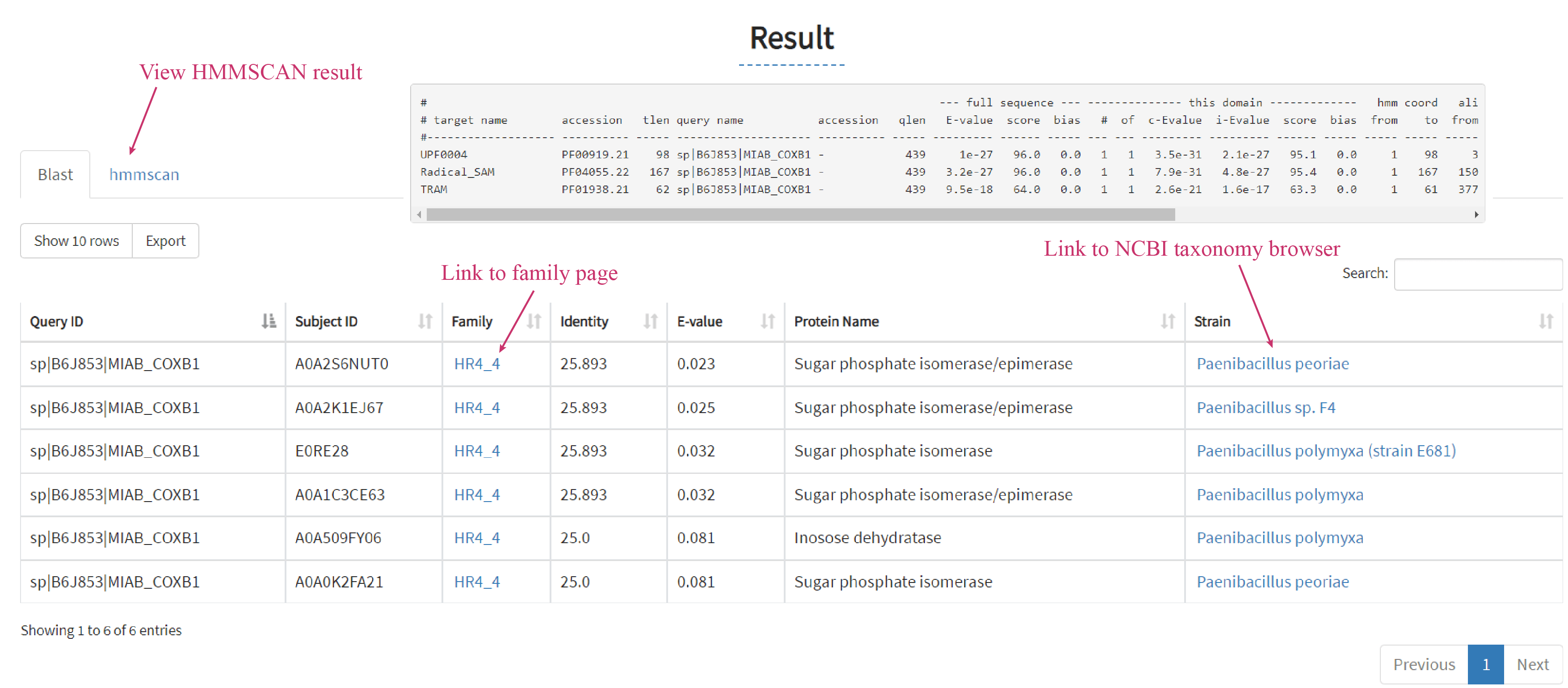Sort by Identity using arrows icon

click(651, 321)
